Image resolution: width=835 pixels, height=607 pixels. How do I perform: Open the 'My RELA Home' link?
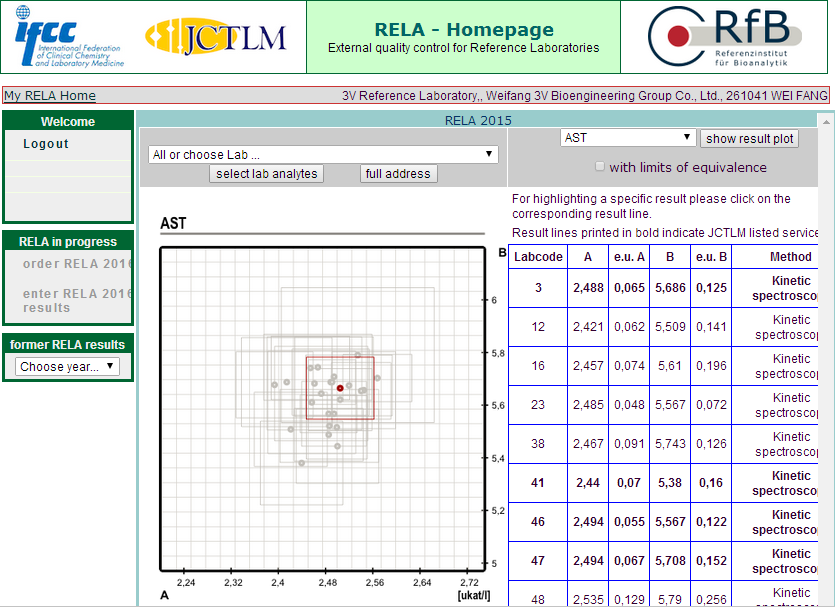pos(50,96)
